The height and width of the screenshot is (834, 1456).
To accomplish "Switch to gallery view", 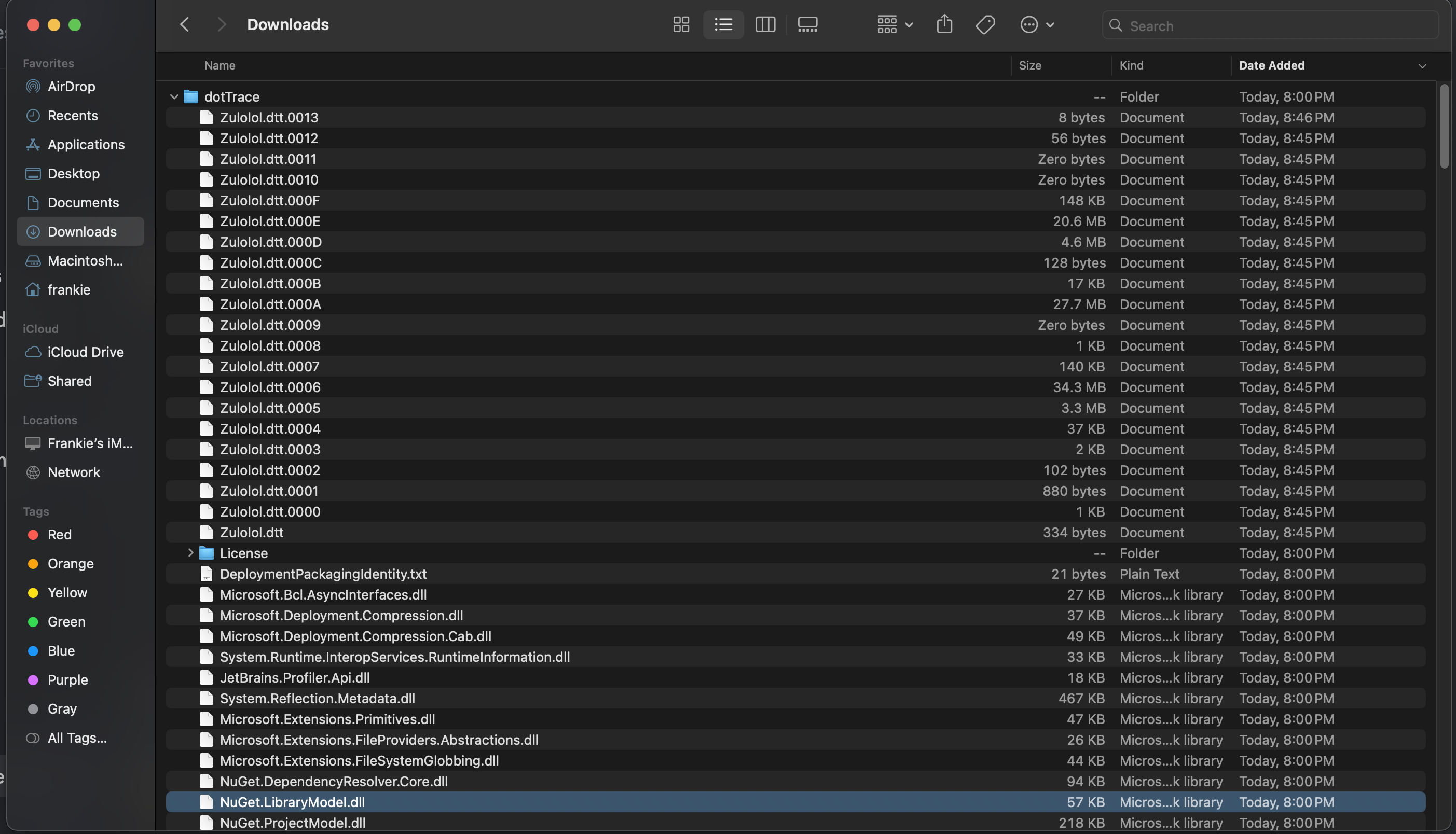I will (x=807, y=24).
